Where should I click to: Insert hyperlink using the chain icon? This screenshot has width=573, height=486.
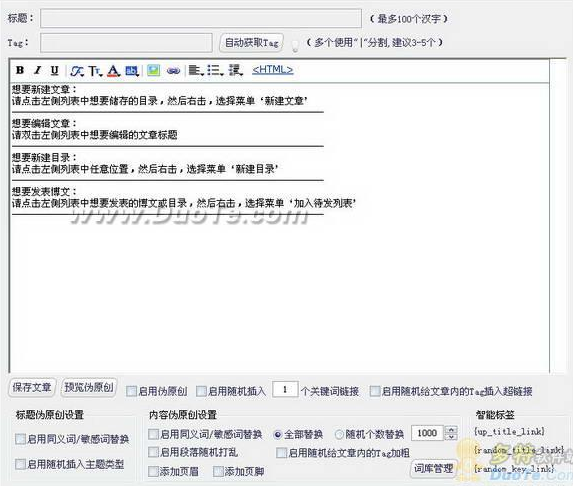(173, 71)
